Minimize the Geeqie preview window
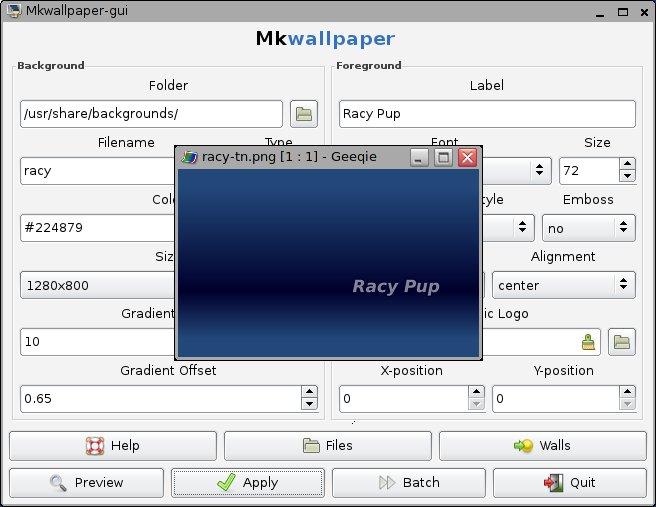 point(419,158)
